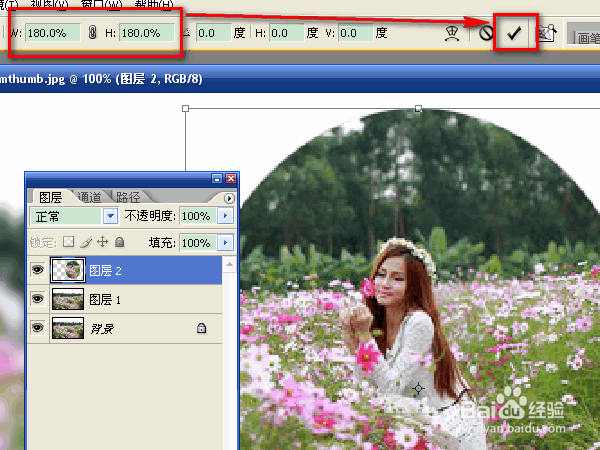Click the rotation angle field
Image resolution: width=600 pixels, height=450 pixels.
(x=214, y=33)
